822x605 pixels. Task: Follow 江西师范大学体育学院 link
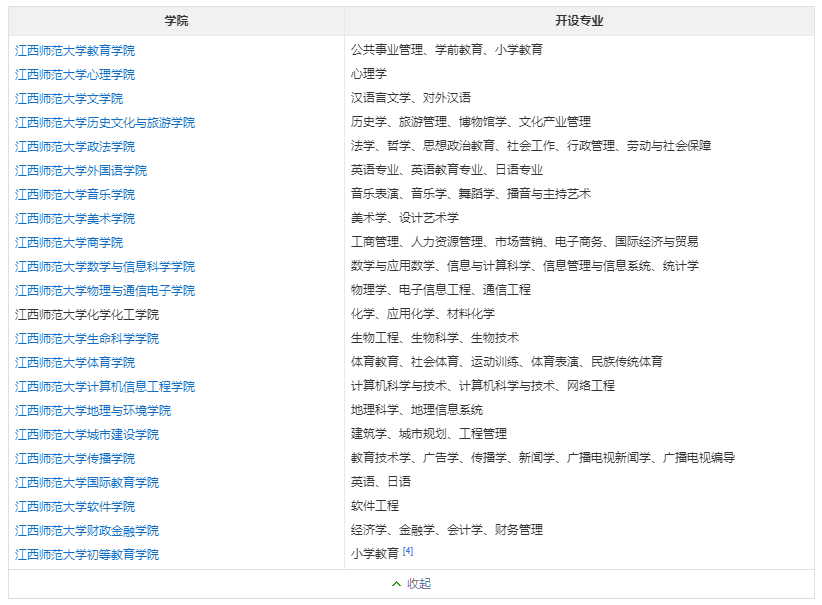click(75, 363)
